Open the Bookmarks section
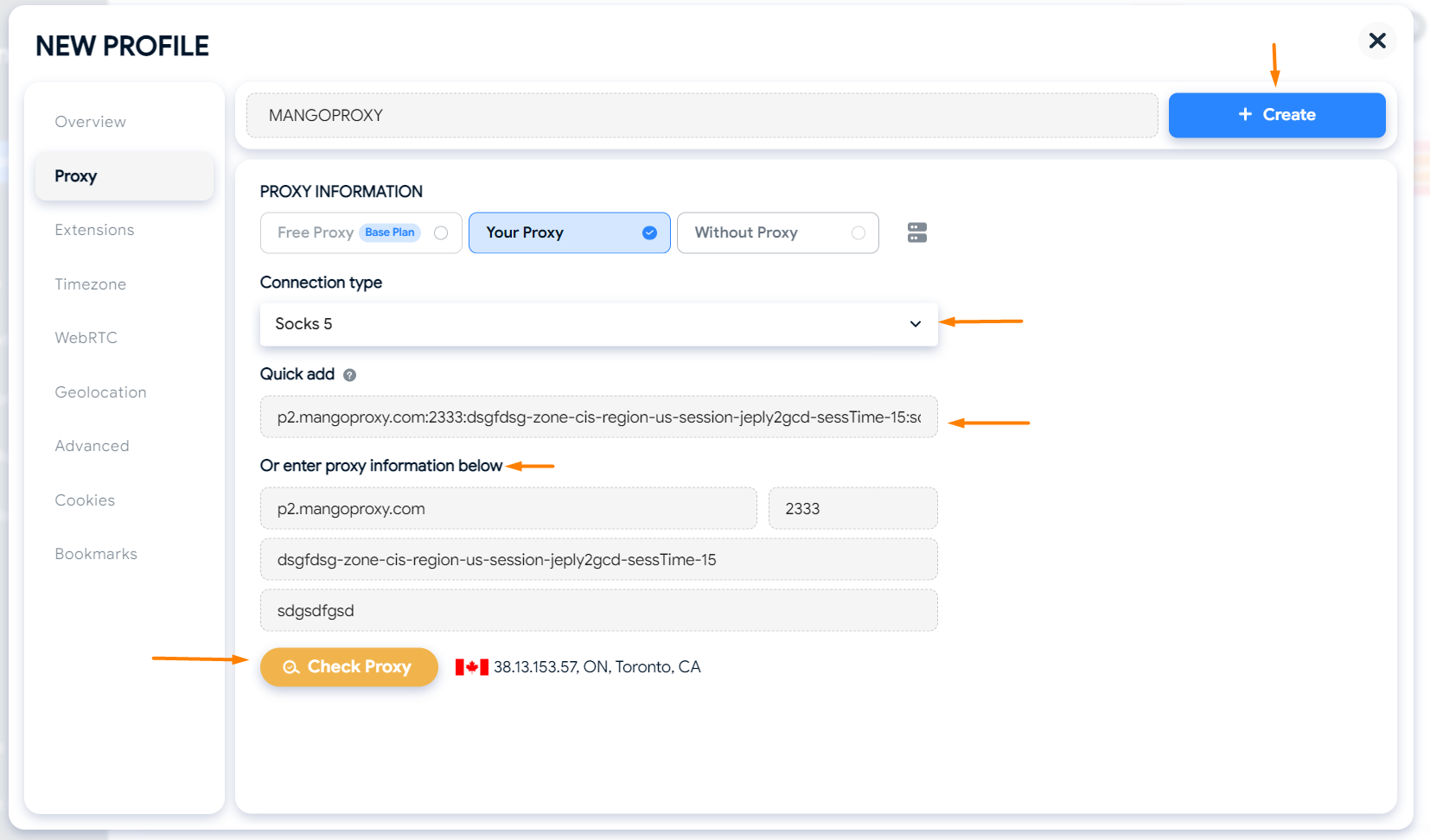Image resolution: width=1430 pixels, height=840 pixels. pyautogui.click(x=96, y=554)
